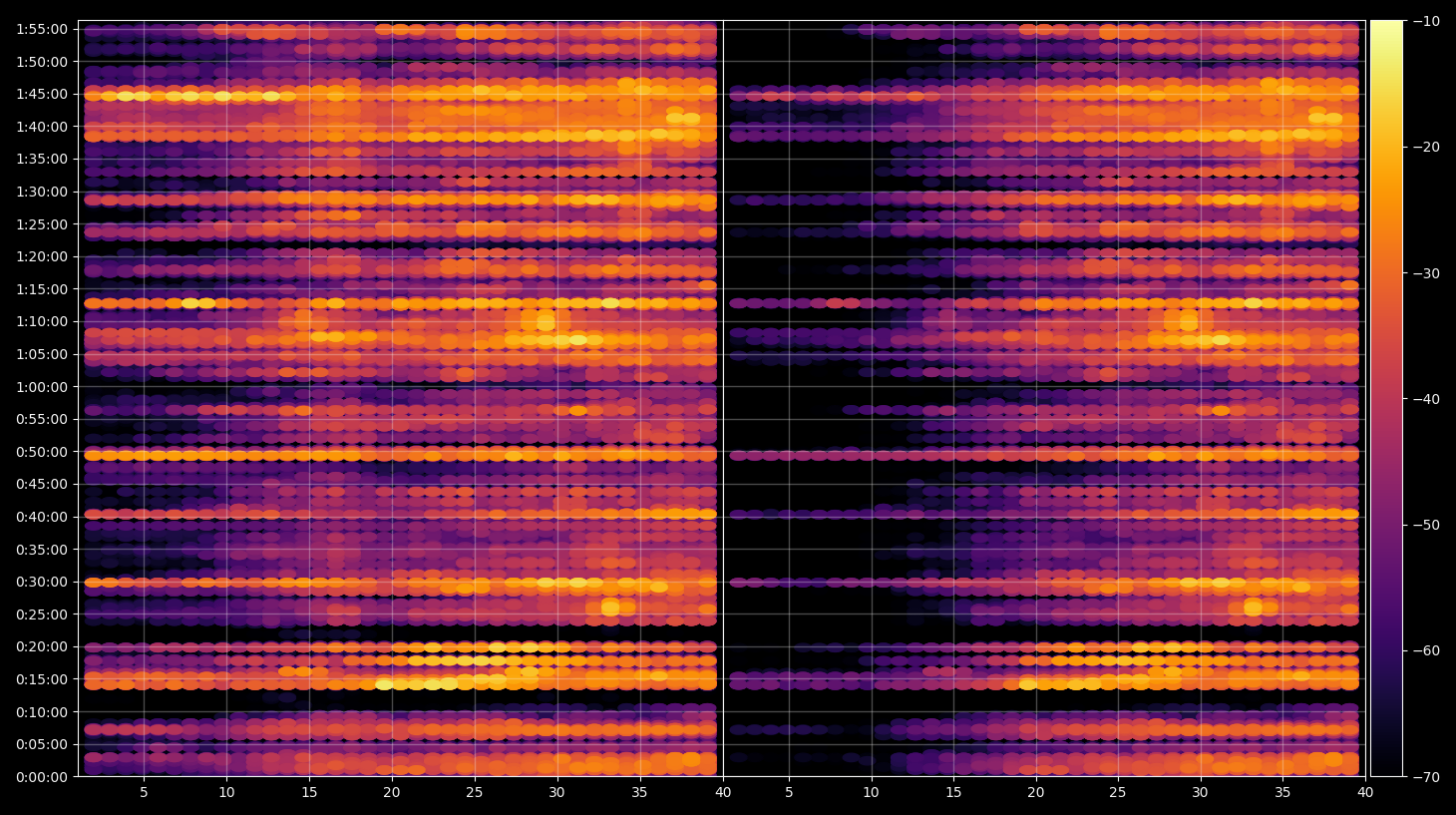
Task: Click x-axis label 30 under the right heatmap
Action: [1201, 793]
